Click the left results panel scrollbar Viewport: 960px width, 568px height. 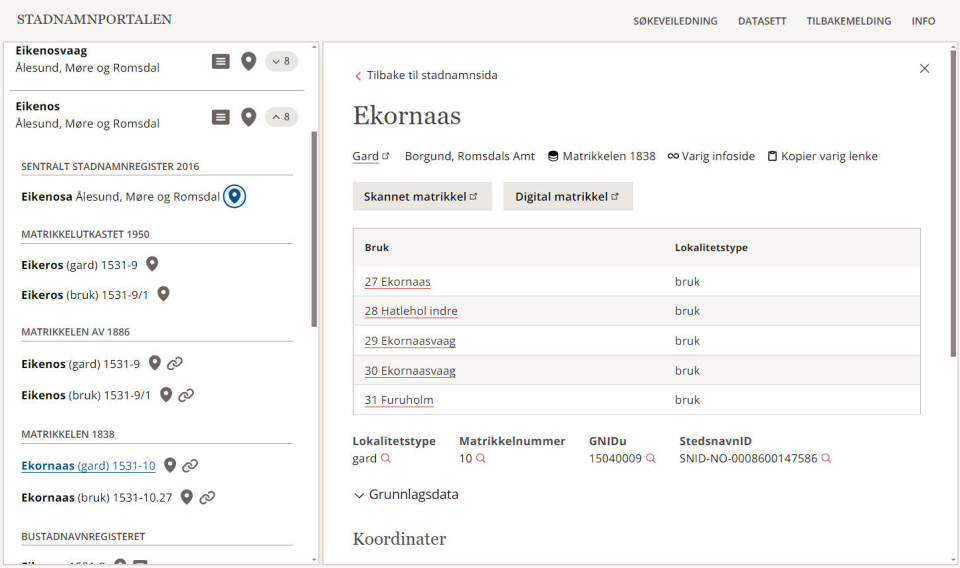pos(315,230)
